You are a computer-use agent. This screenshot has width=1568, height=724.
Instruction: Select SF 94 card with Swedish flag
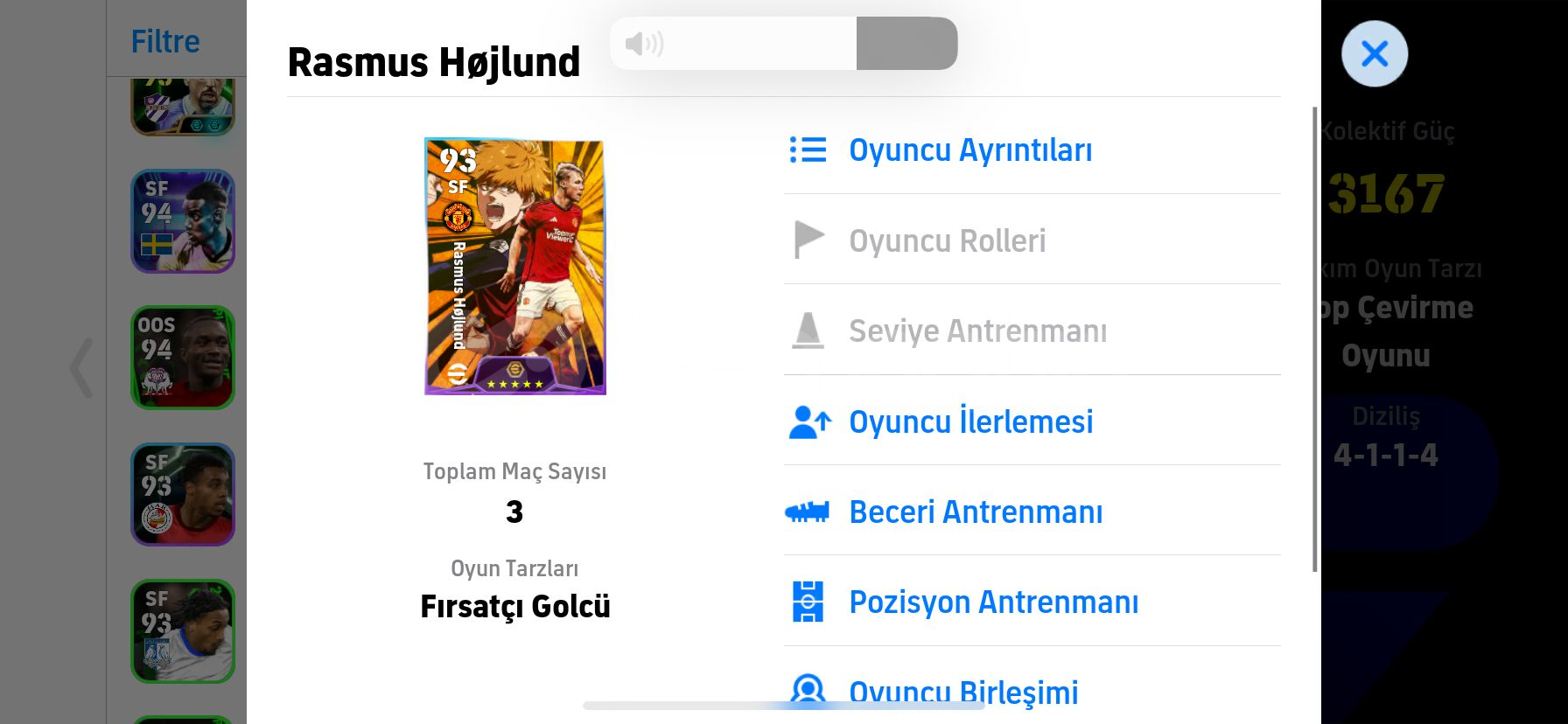point(183,221)
